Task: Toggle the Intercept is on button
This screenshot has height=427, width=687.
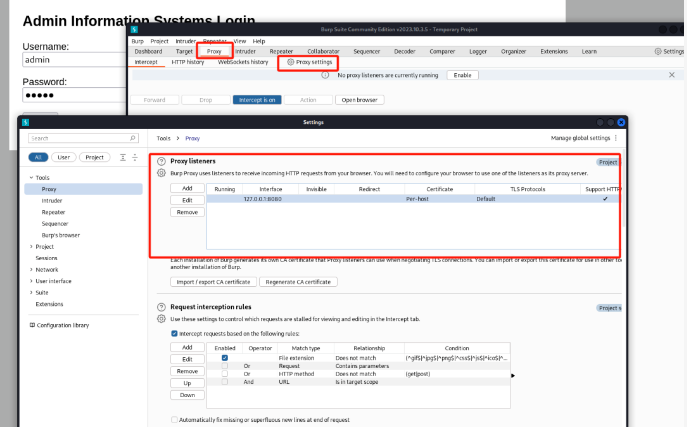Action: (257, 100)
